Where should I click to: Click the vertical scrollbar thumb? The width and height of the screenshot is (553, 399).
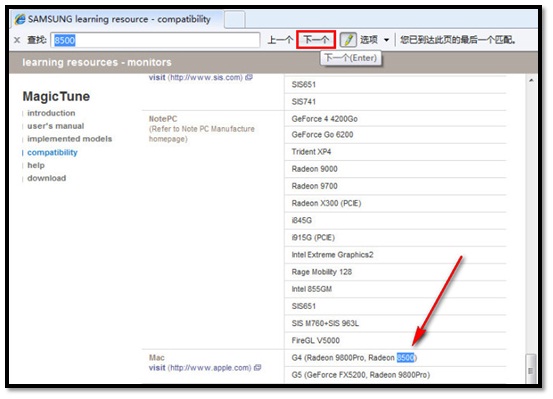click(531, 369)
